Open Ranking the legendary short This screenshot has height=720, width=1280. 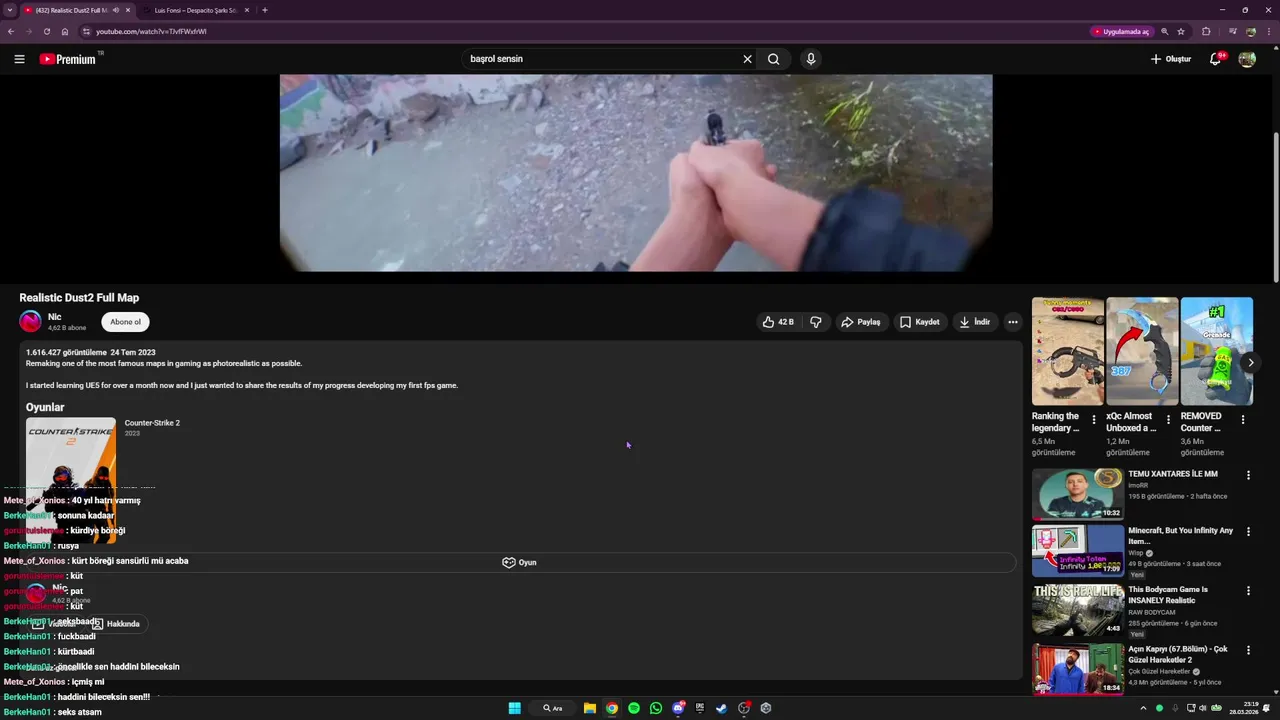pyautogui.click(x=1068, y=351)
